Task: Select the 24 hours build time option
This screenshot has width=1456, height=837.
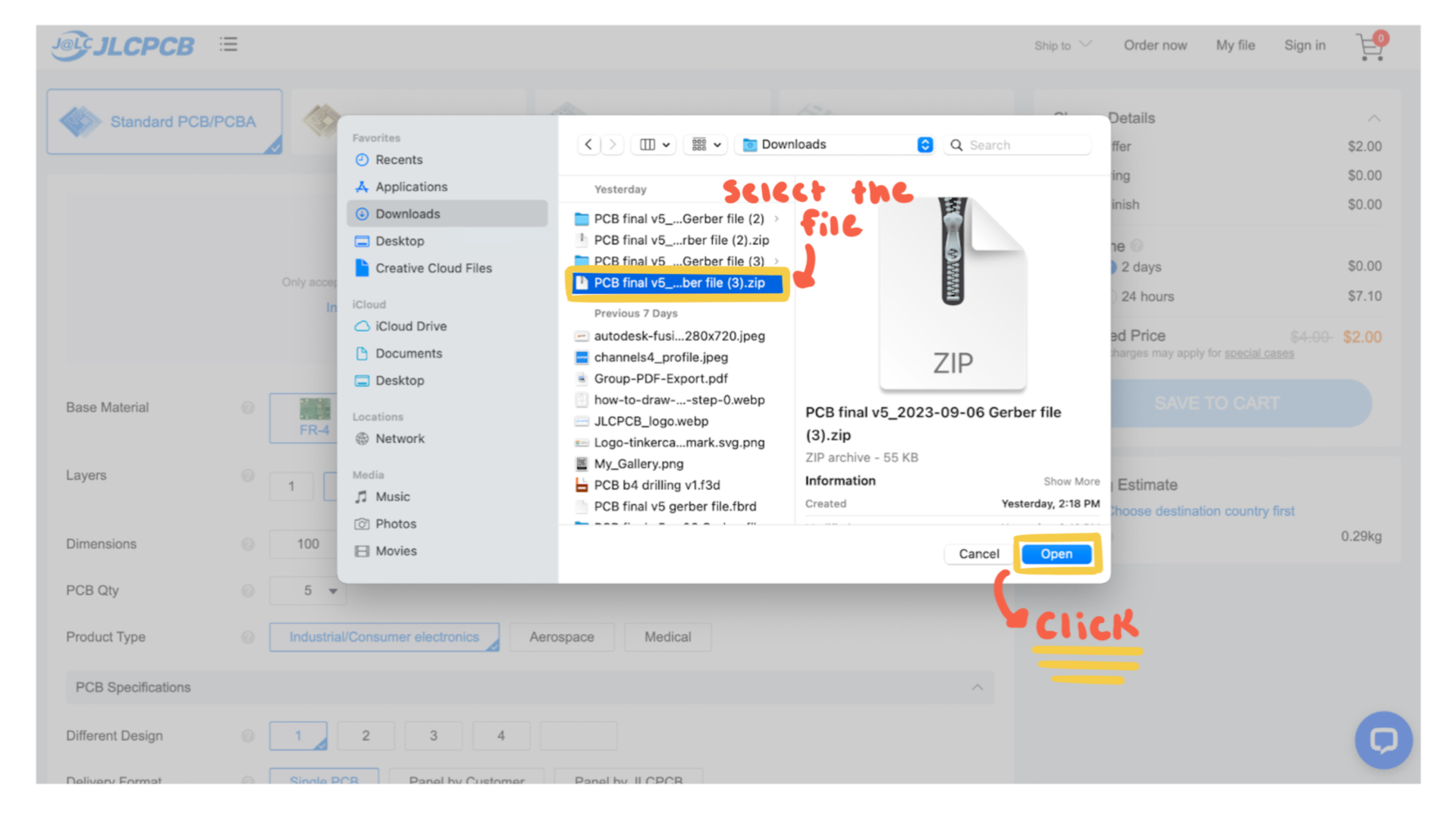Action: 1147,296
